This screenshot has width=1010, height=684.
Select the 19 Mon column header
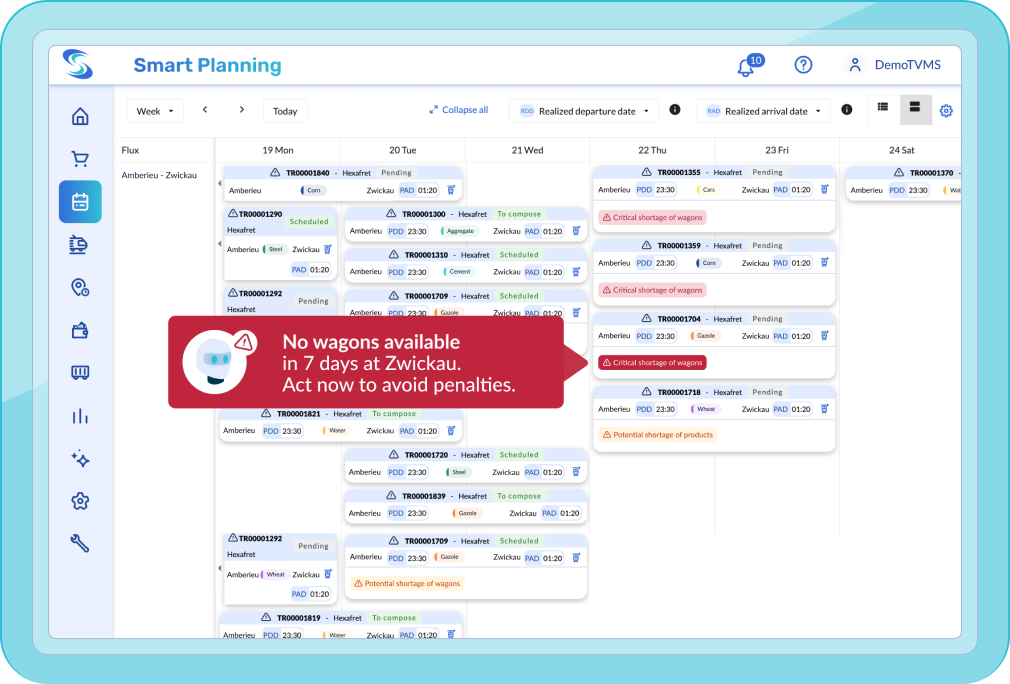(x=278, y=150)
